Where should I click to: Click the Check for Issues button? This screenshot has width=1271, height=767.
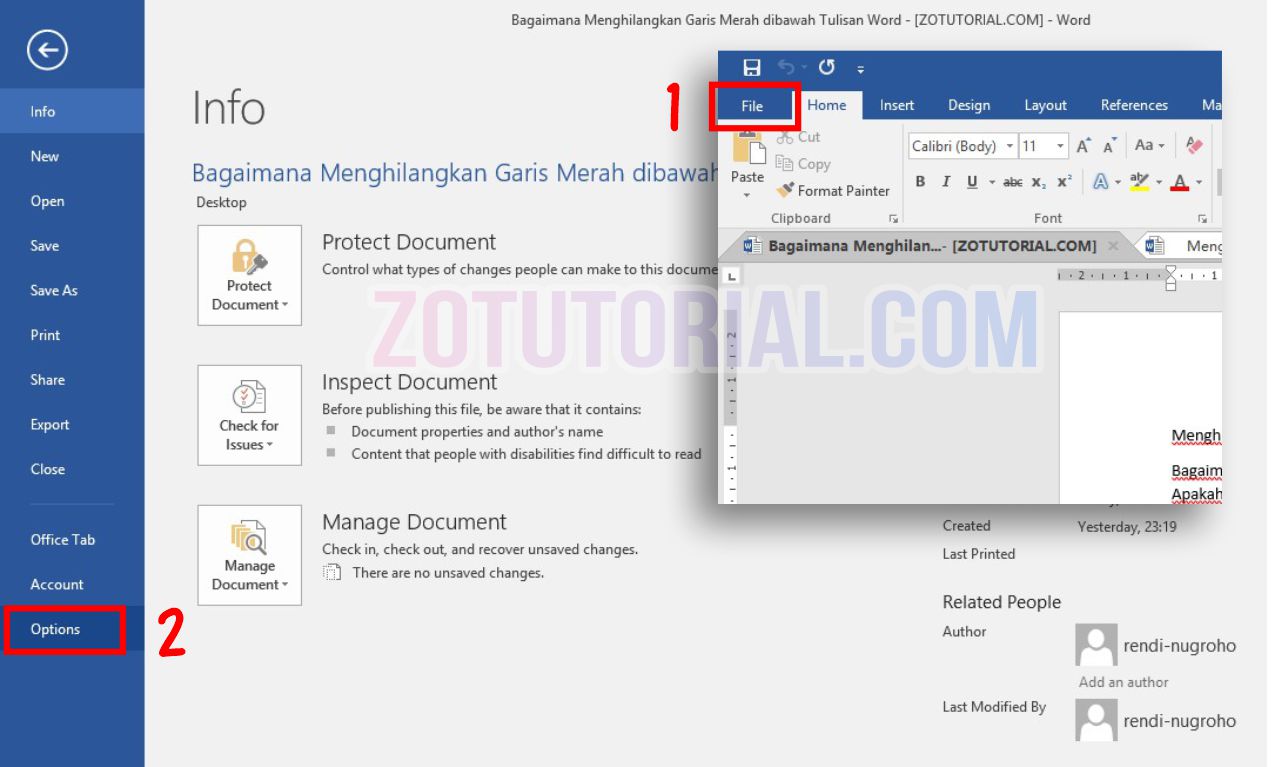click(x=249, y=415)
